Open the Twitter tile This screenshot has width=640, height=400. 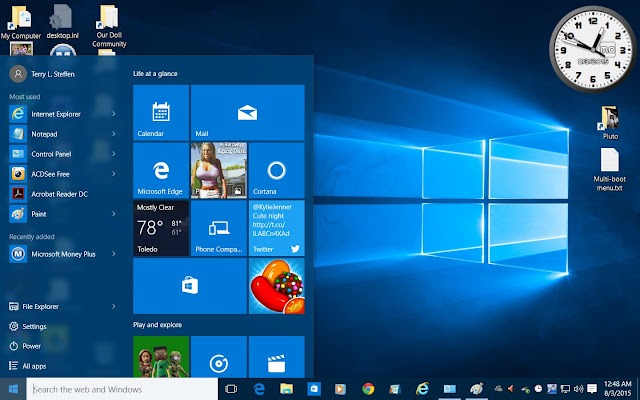click(276, 228)
